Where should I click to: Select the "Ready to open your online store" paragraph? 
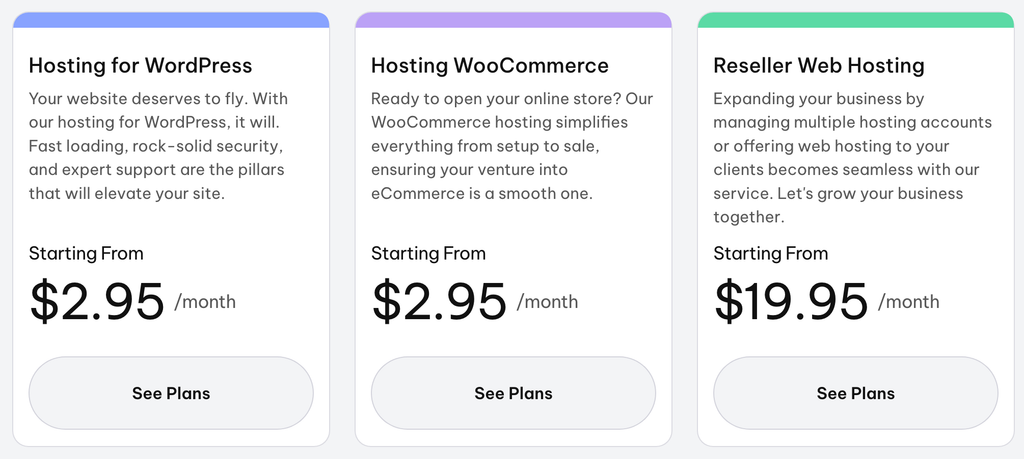tap(512, 146)
